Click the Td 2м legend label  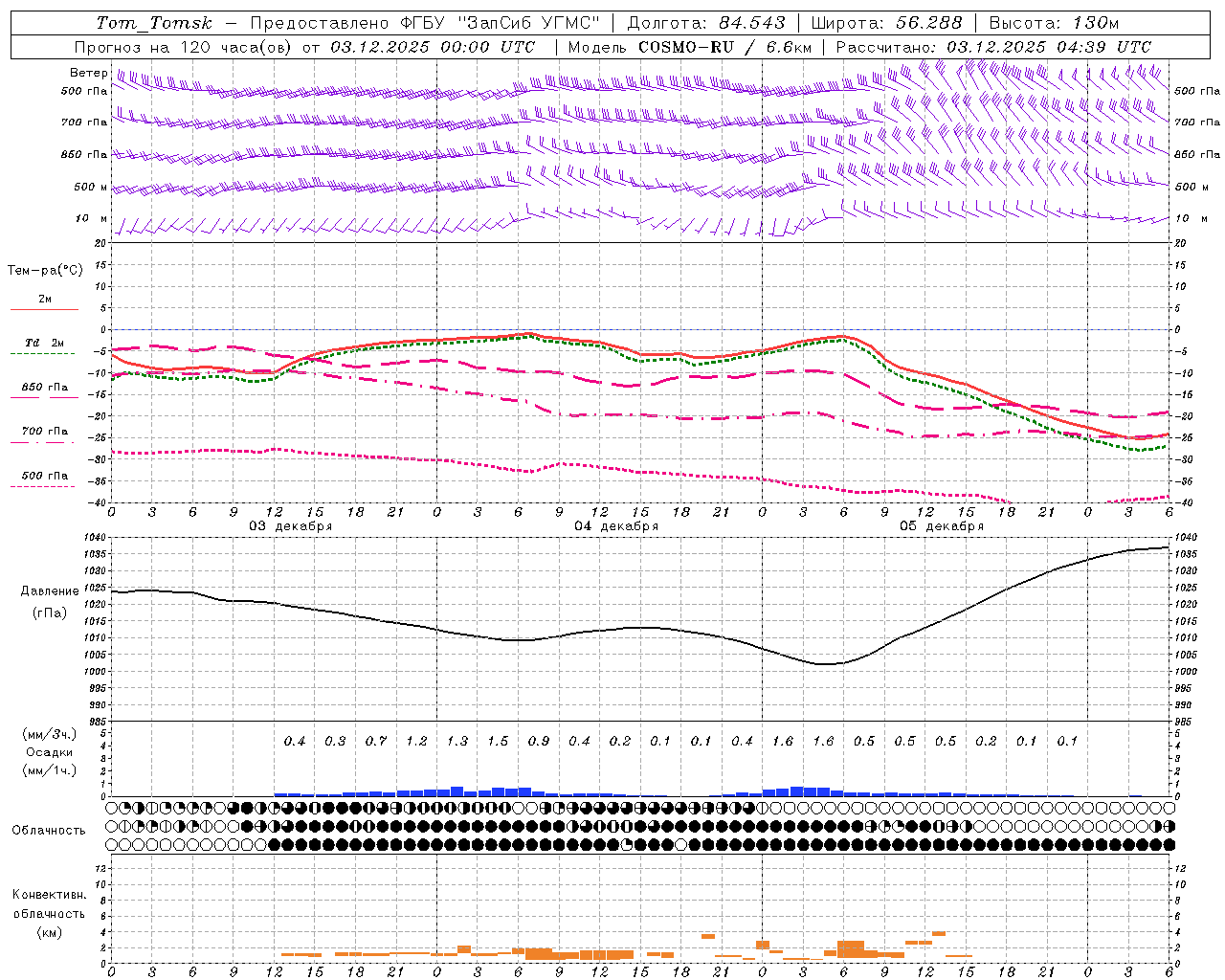pos(44,343)
